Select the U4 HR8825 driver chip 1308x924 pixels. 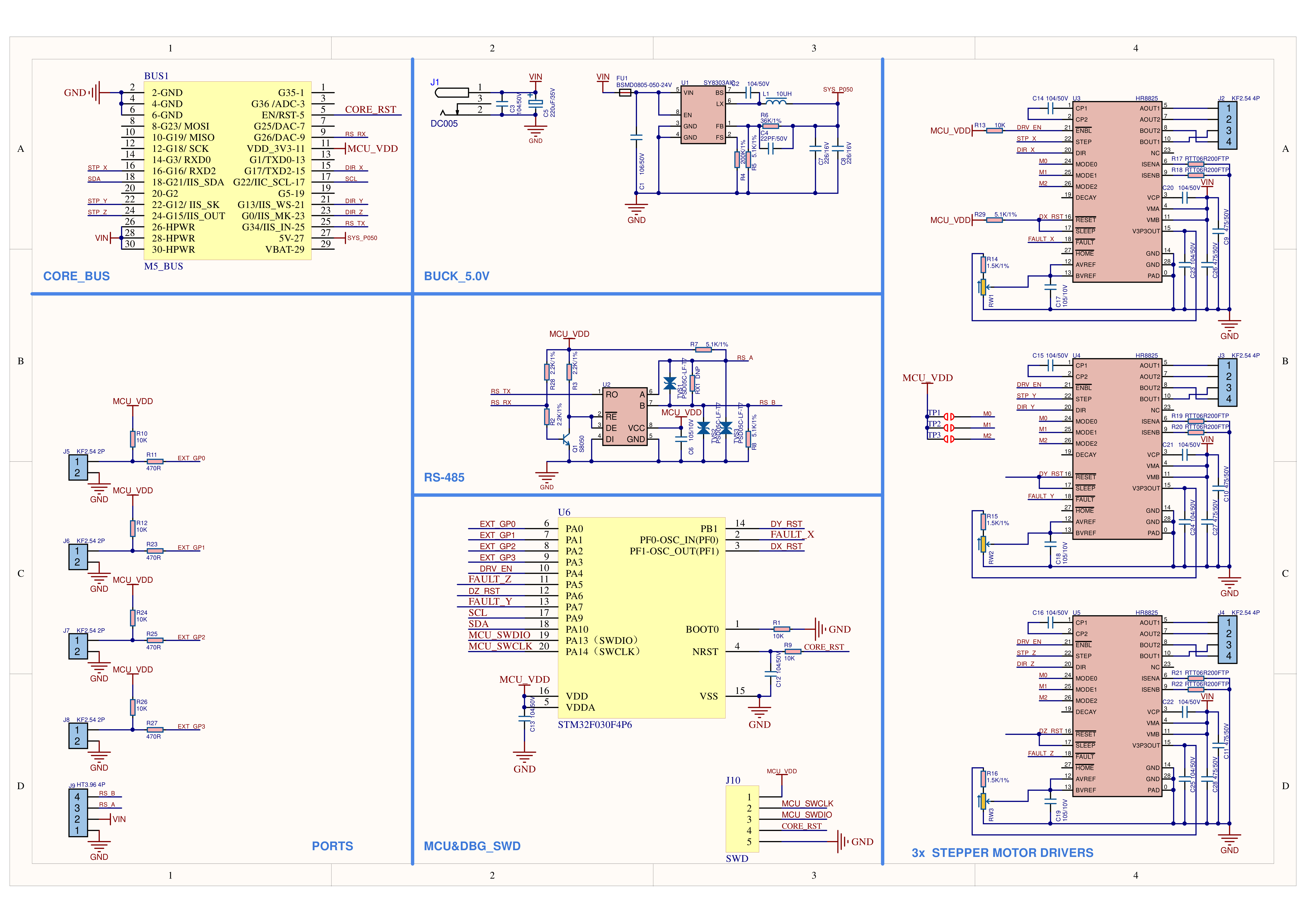[1117, 449]
